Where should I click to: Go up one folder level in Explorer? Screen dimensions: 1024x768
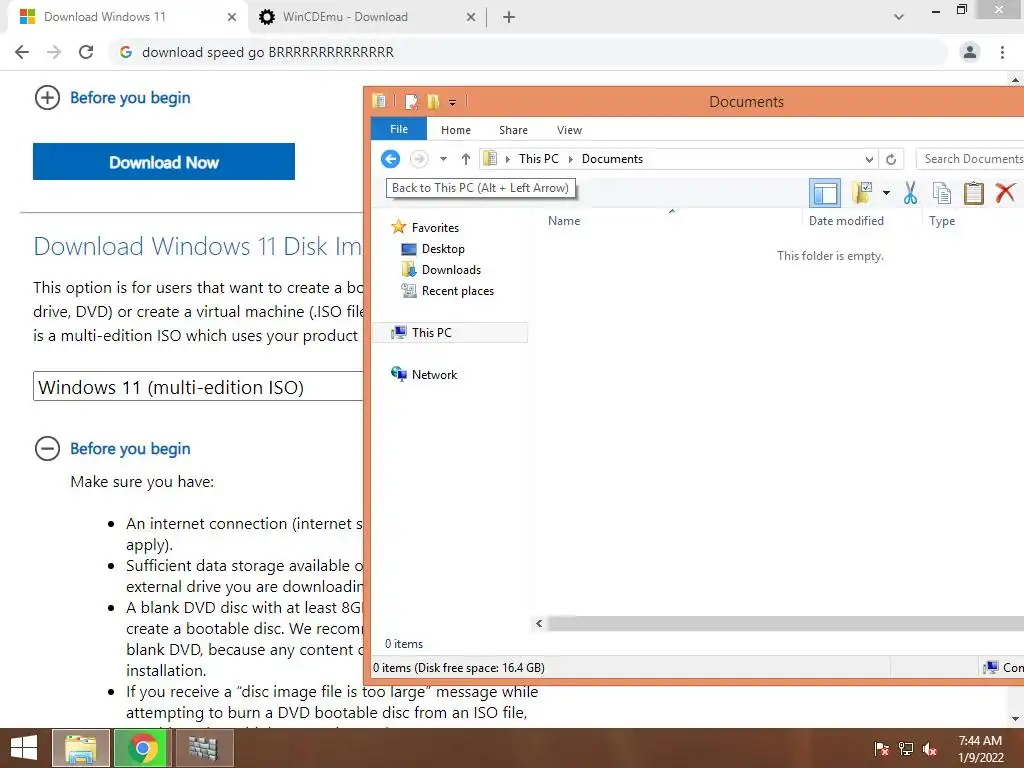(466, 159)
